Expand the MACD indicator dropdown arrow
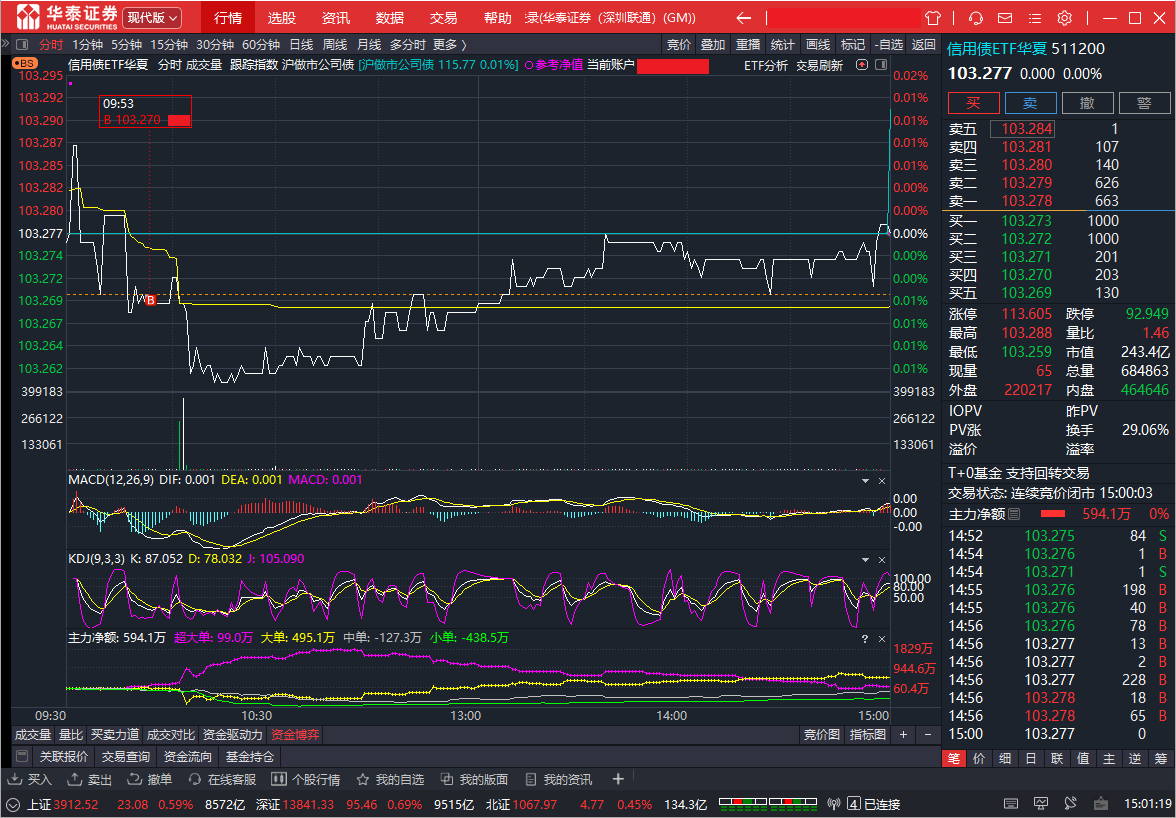This screenshot has width=1176, height=818. point(866,481)
